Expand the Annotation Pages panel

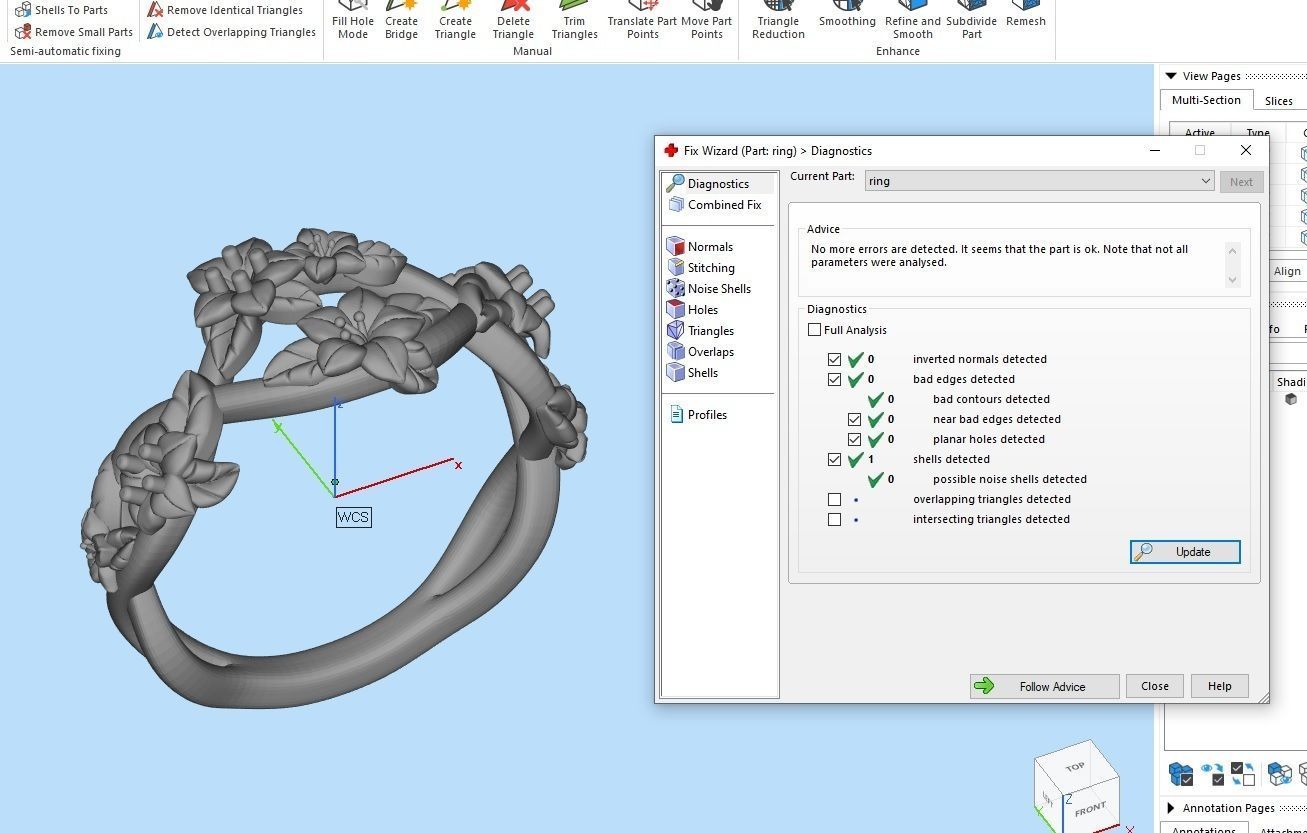click(x=1171, y=808)
